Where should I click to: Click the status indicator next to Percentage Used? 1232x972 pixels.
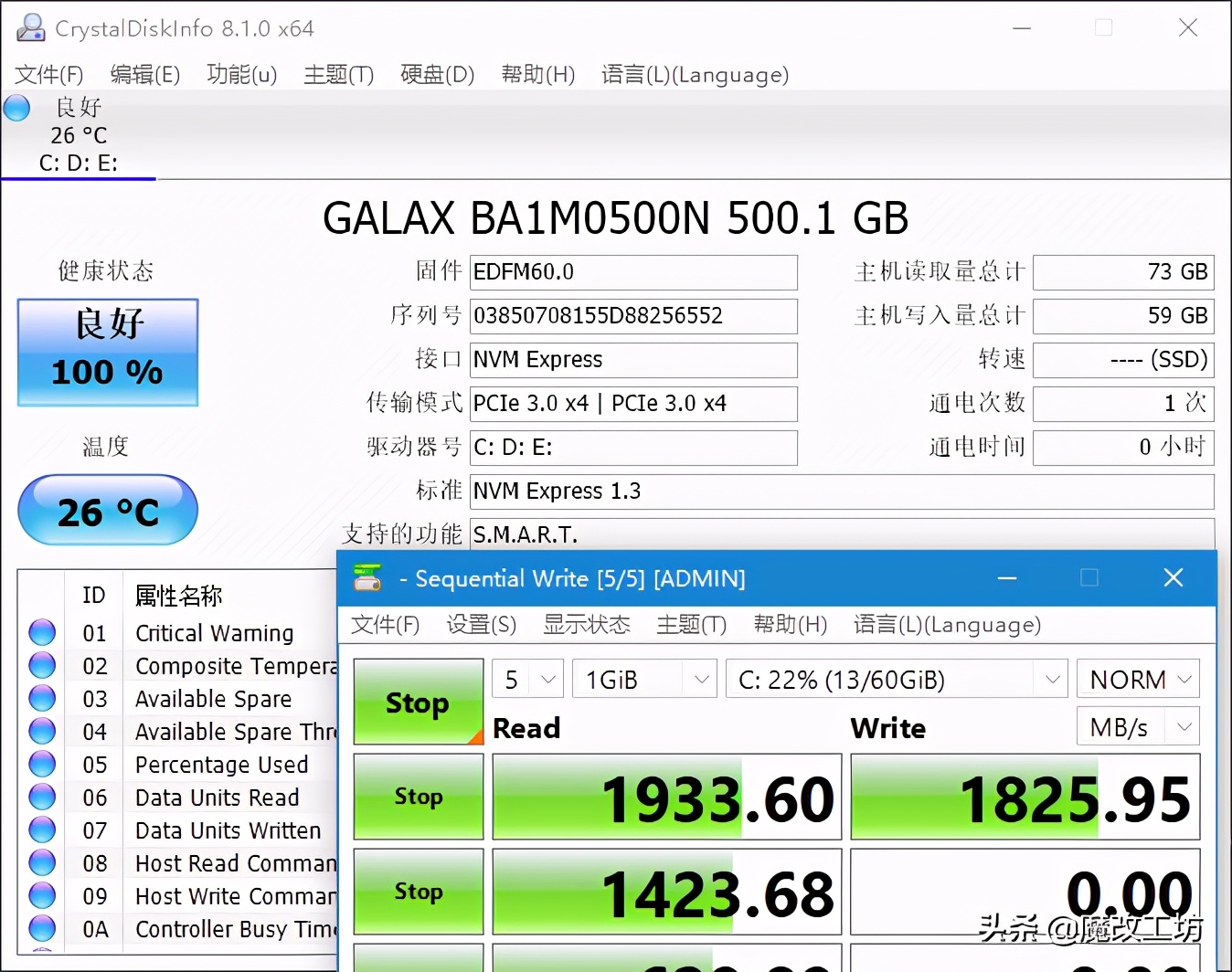point(42,764)
